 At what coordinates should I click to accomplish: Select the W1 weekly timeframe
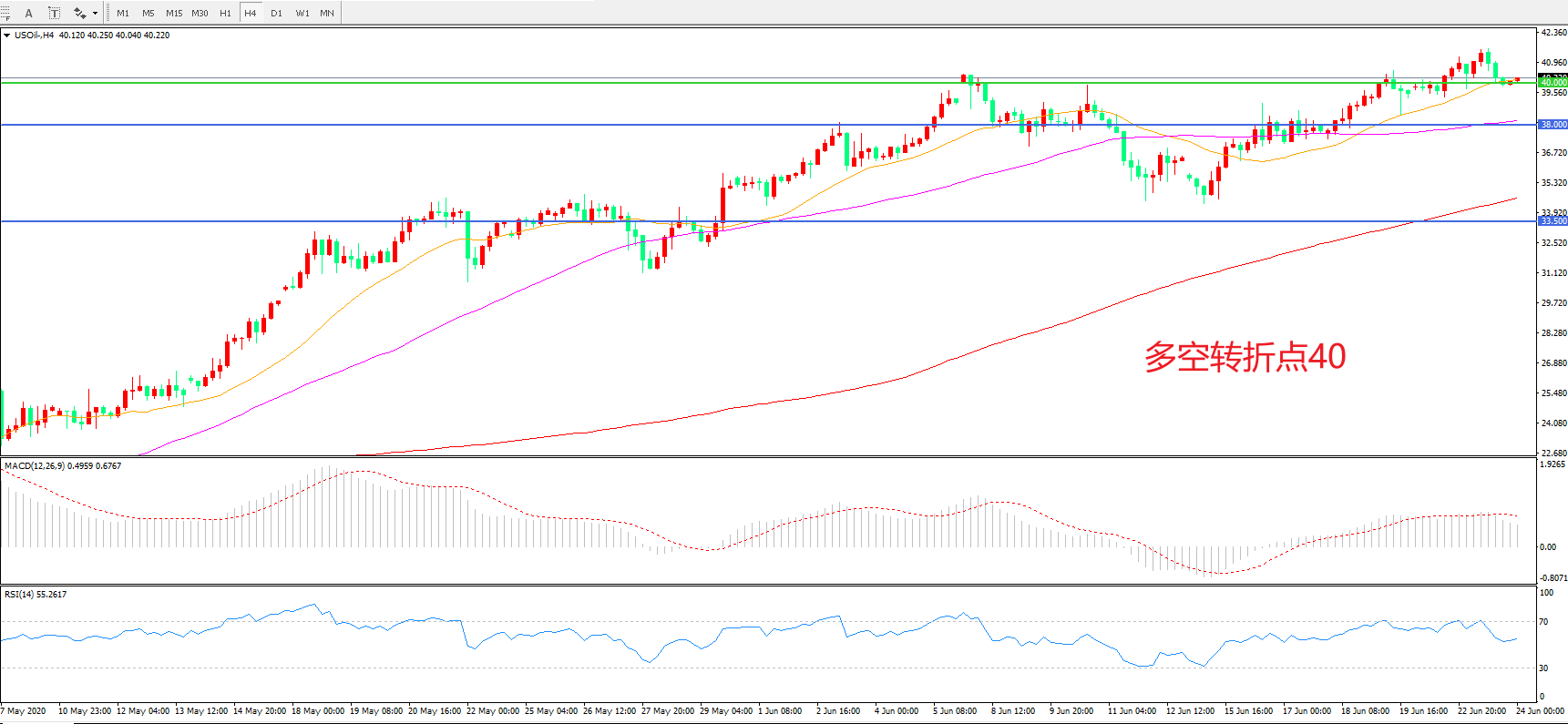[x=302, y=13]
